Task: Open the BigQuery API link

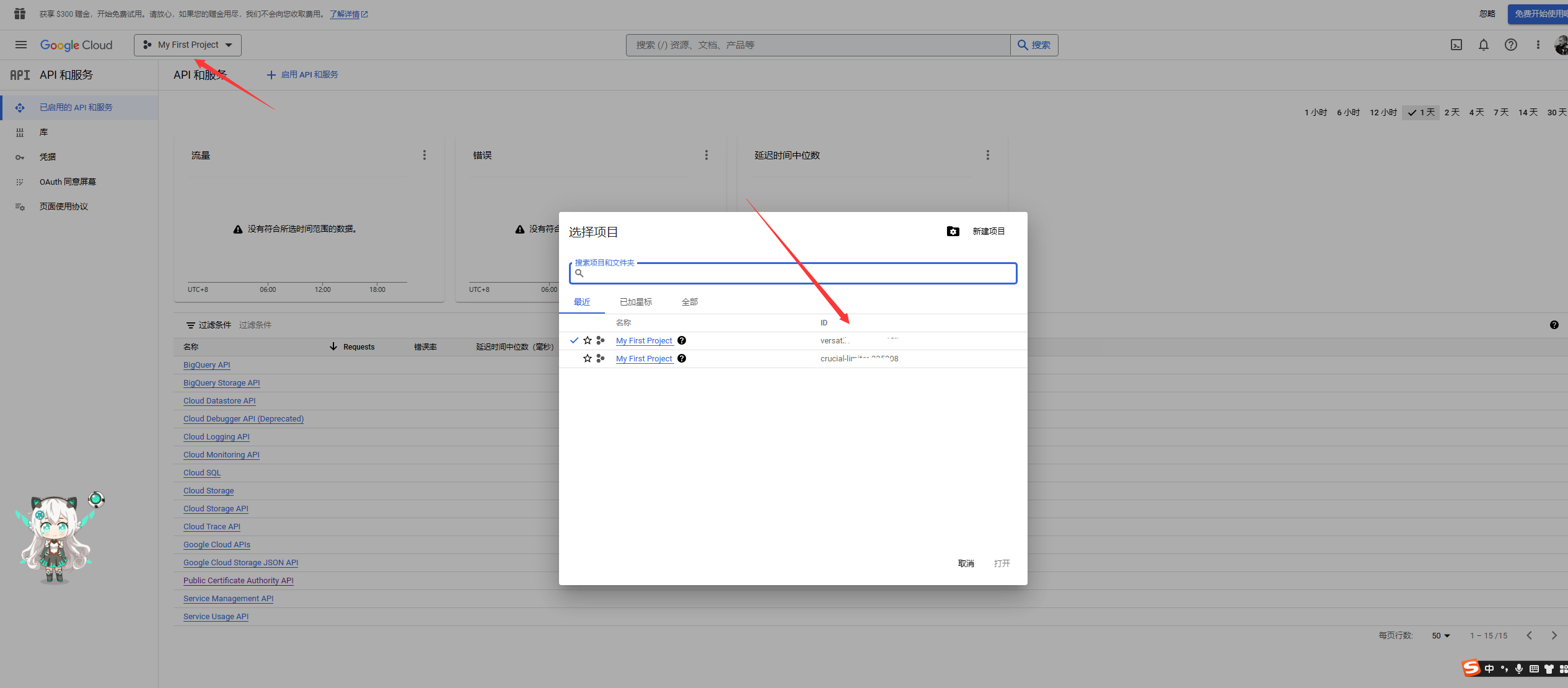Action: point(207,365)
